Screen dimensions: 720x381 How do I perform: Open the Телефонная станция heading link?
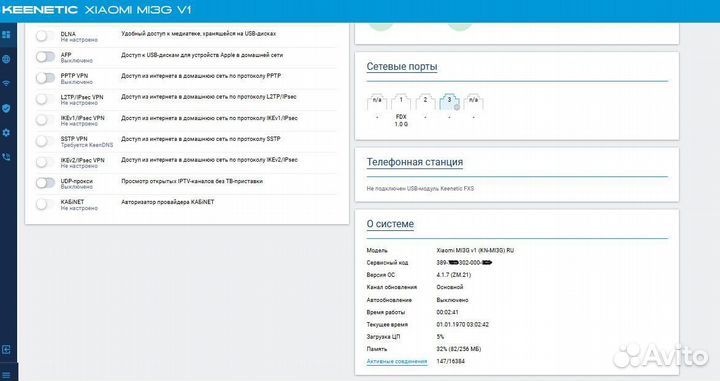(x=415, y=162)
